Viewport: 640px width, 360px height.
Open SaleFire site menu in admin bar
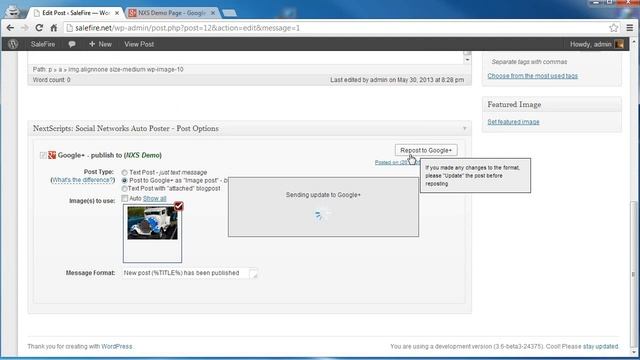[43, 44]
